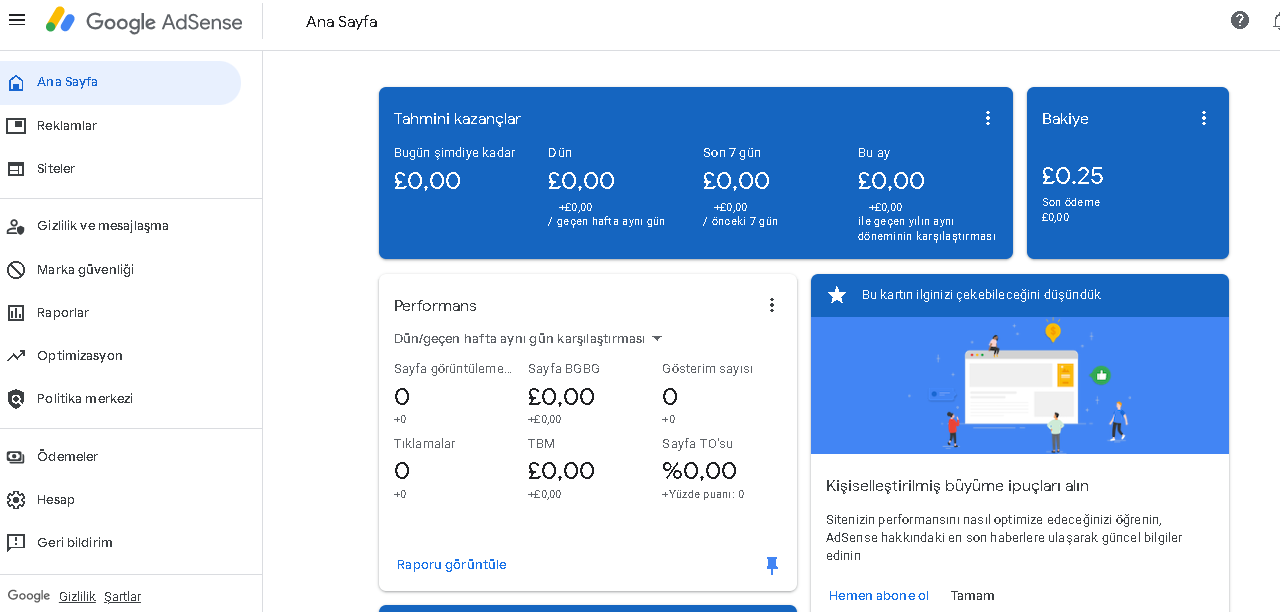Image resolution: width=1280 pixels, height=612 pixels.
Task: Click the Son ödeme text in Bakiye
Action: point(1071,202)
